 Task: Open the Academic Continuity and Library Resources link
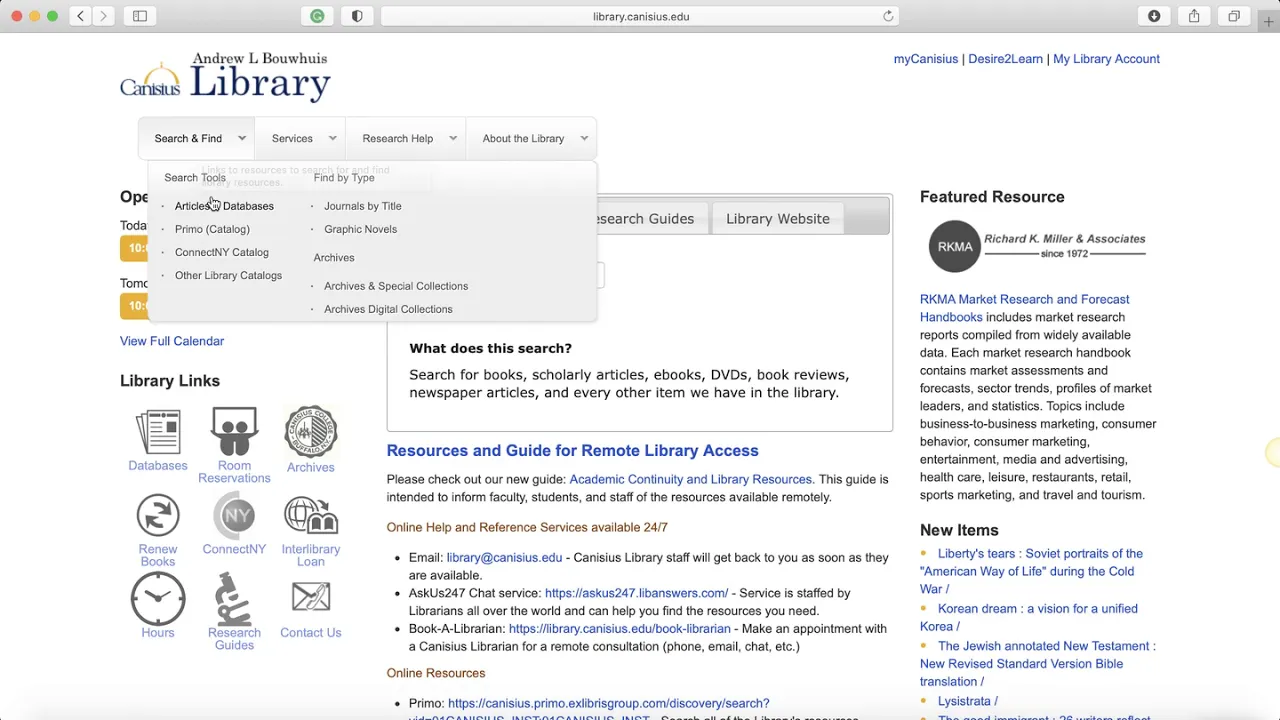click(x=690, y=479)
